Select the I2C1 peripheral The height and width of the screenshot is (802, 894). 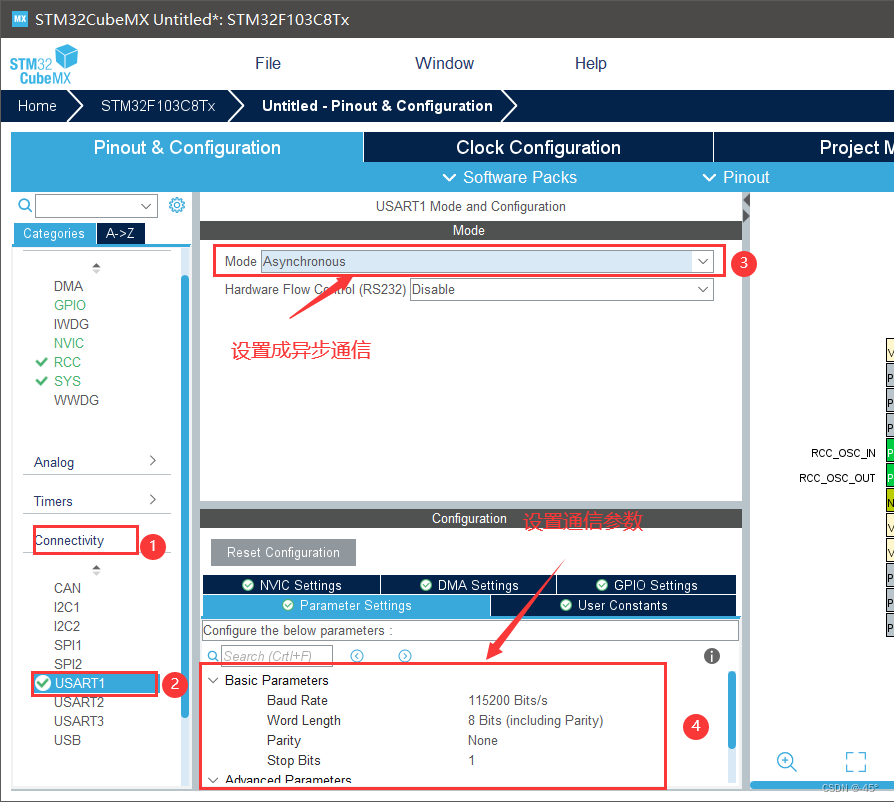click(67, 607)
